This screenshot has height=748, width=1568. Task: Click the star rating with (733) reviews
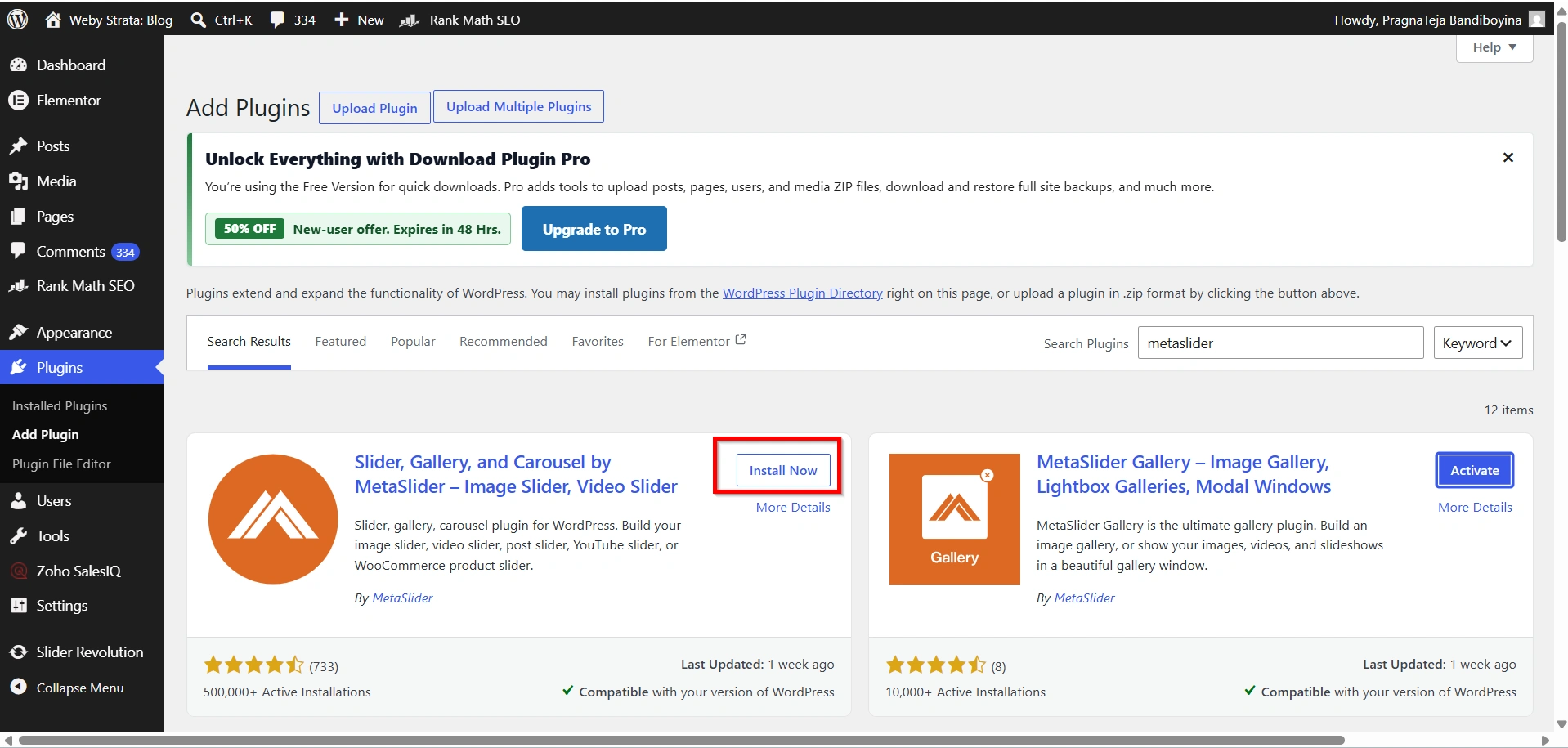point(253,665)
